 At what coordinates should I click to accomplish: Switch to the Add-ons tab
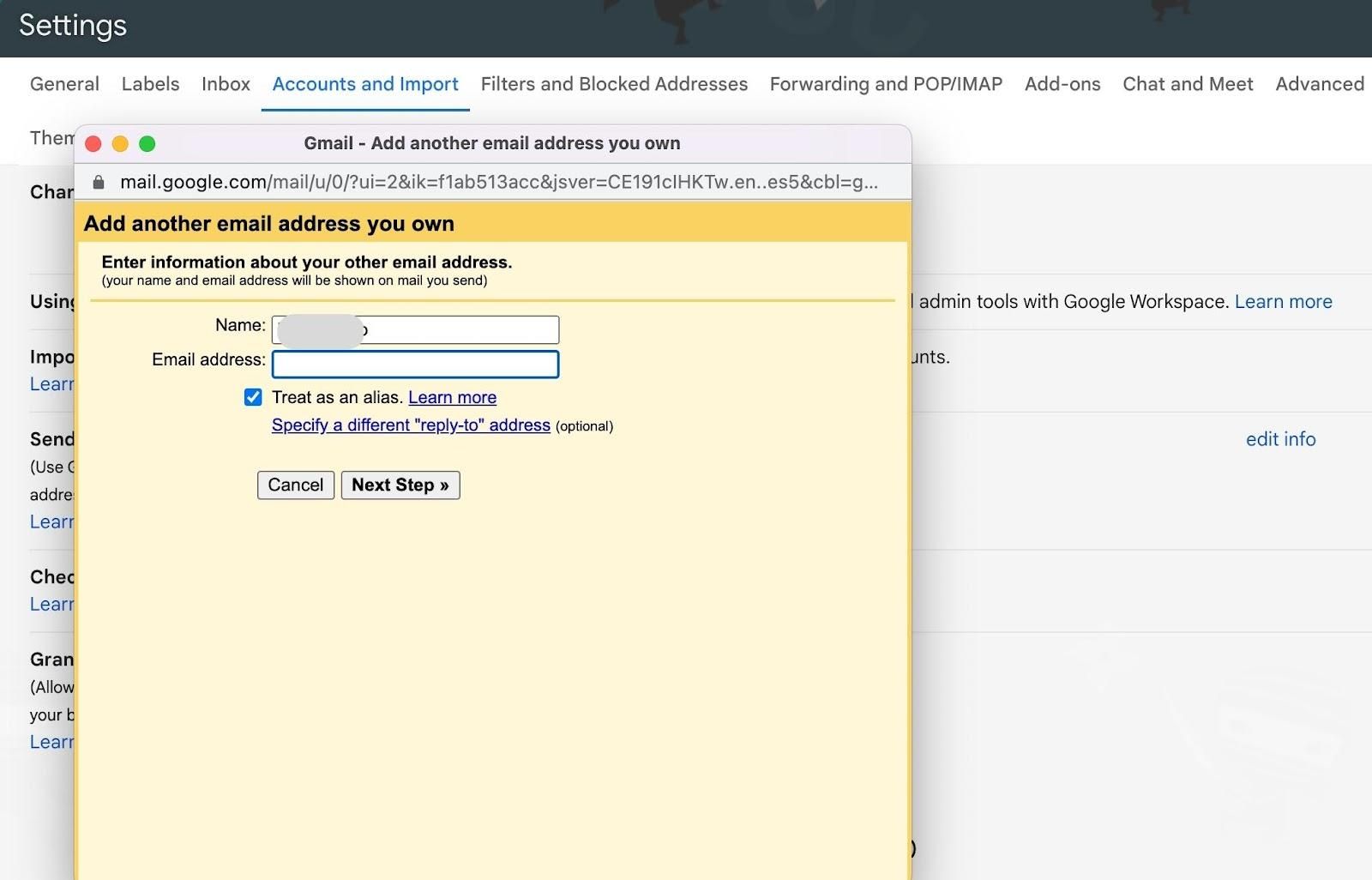(1062, 84)
